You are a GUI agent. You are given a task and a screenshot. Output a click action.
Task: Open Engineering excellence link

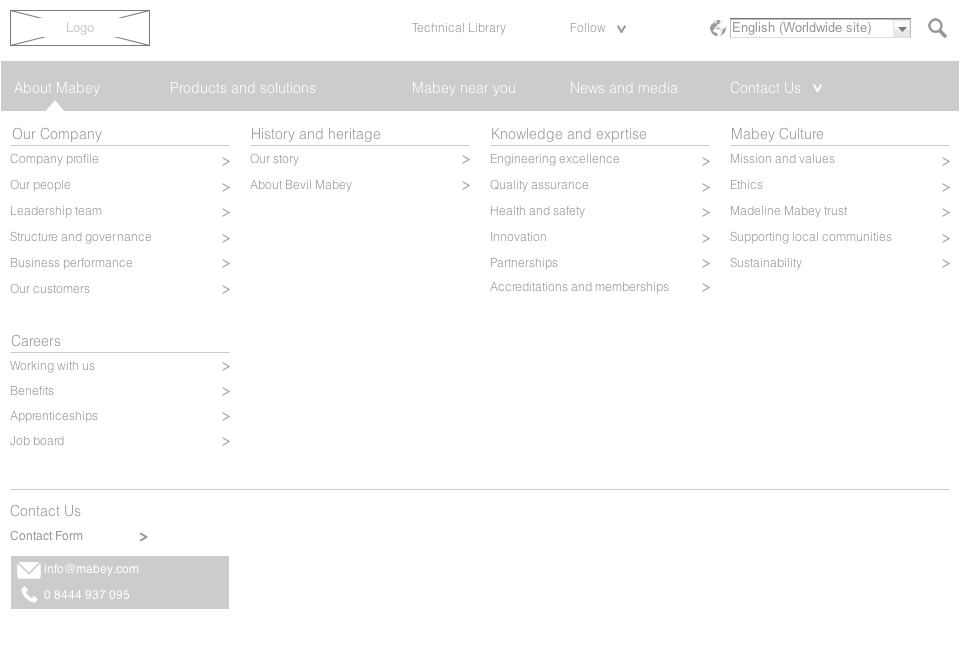(x=555, y=159)
